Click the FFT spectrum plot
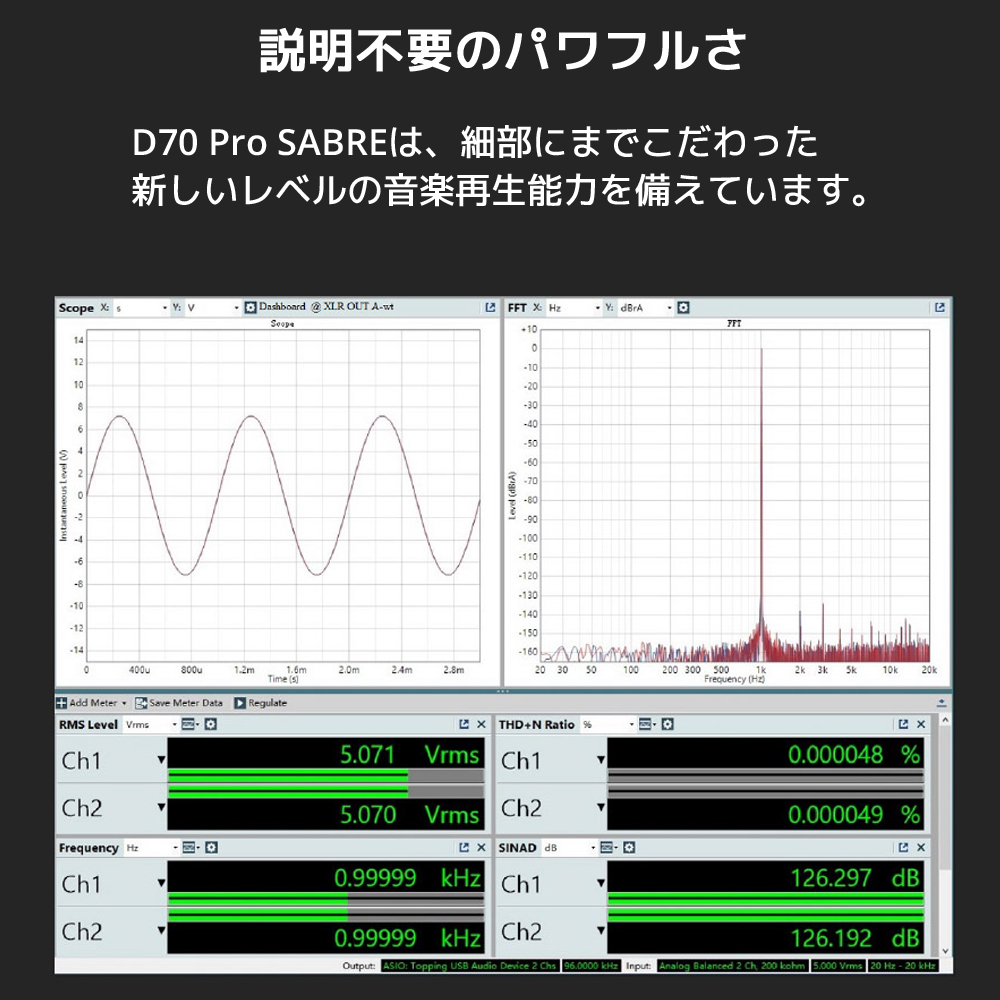This screenshot has height=1000, width=1000. (735, 495)
